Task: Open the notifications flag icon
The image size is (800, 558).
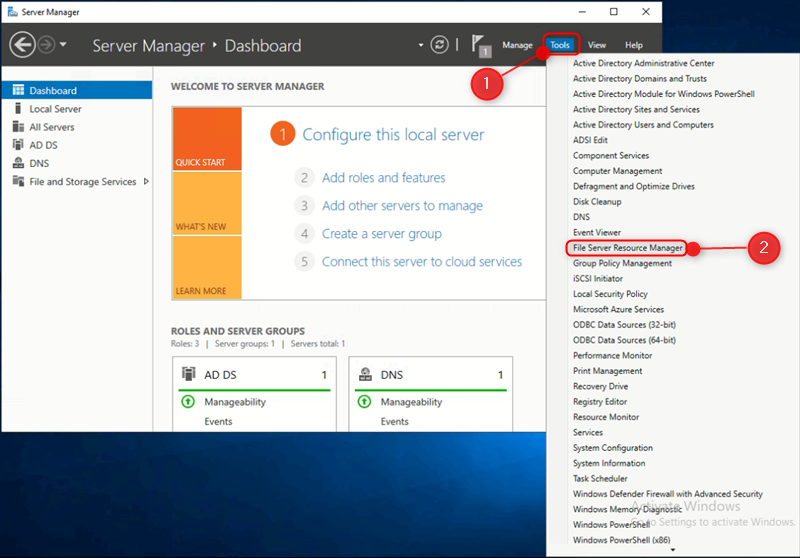Action: point(480,45)
